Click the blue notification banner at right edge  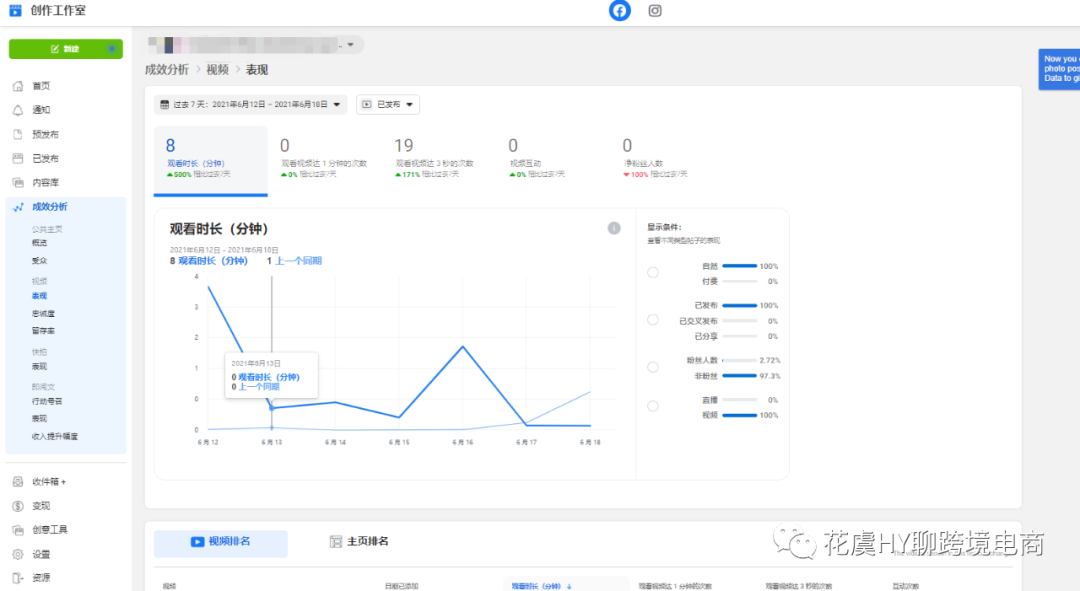coord(1059,69)
